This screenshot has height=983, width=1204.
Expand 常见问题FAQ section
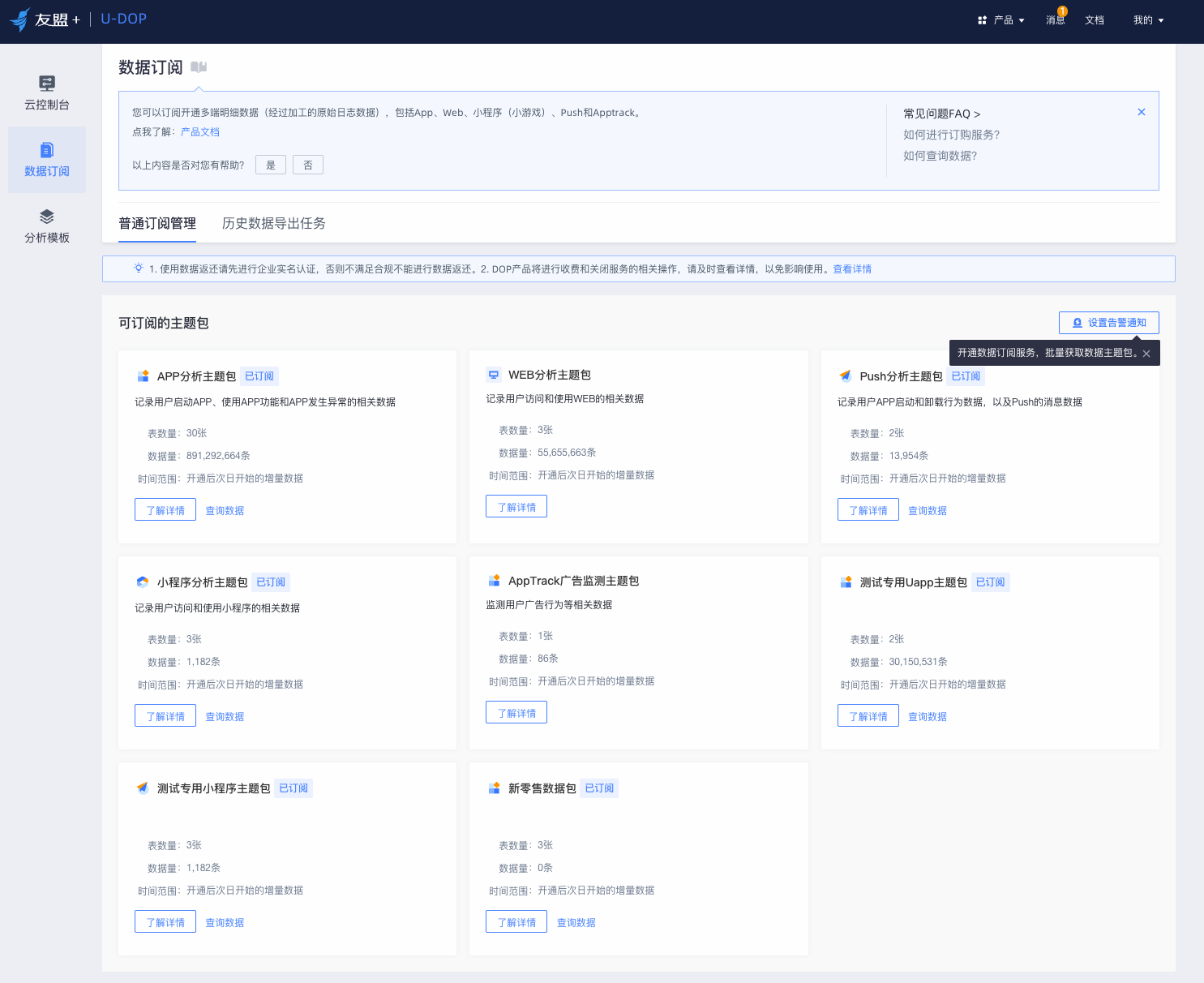coord(942,114)
